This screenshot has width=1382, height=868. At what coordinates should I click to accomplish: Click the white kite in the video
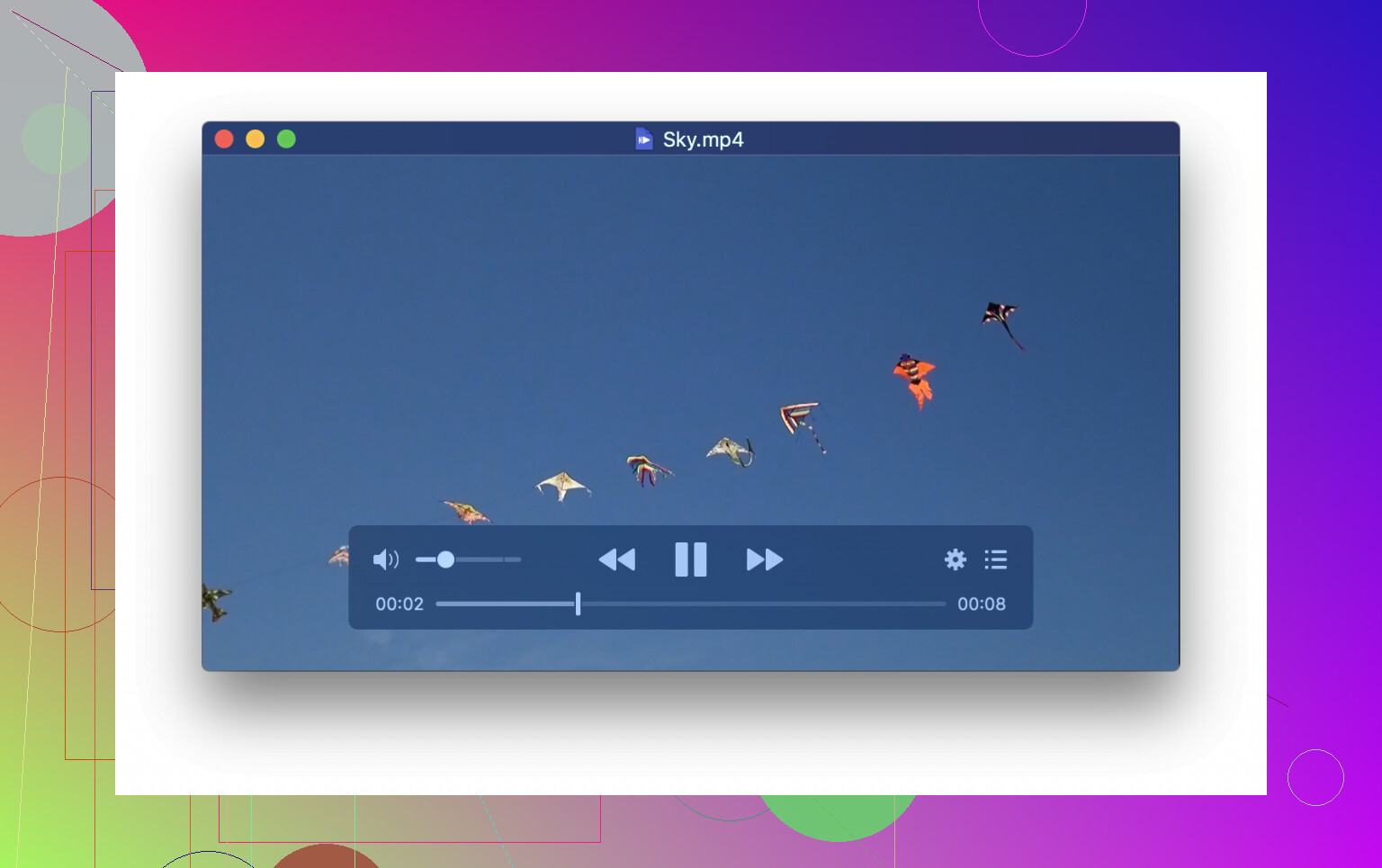tap(562, 486)
